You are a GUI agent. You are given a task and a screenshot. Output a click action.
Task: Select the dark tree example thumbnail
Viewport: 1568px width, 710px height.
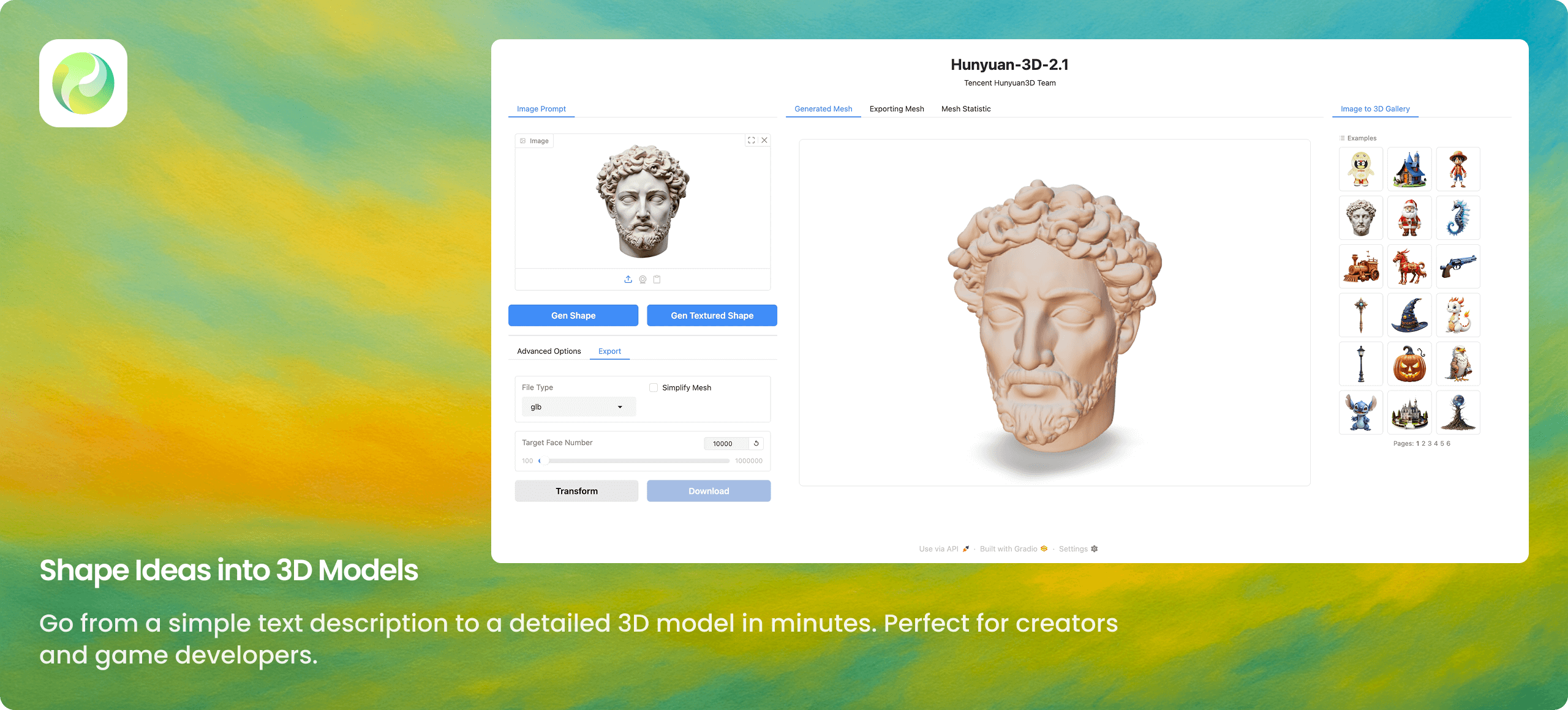1458,413
